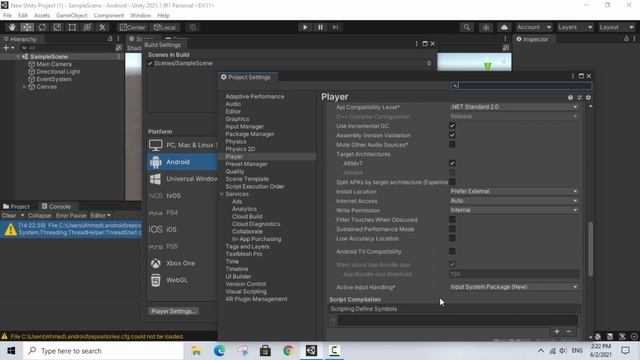Toggle Sustained Performance Mode checkbox
640x360 pixels.
(x=452, y=229)
